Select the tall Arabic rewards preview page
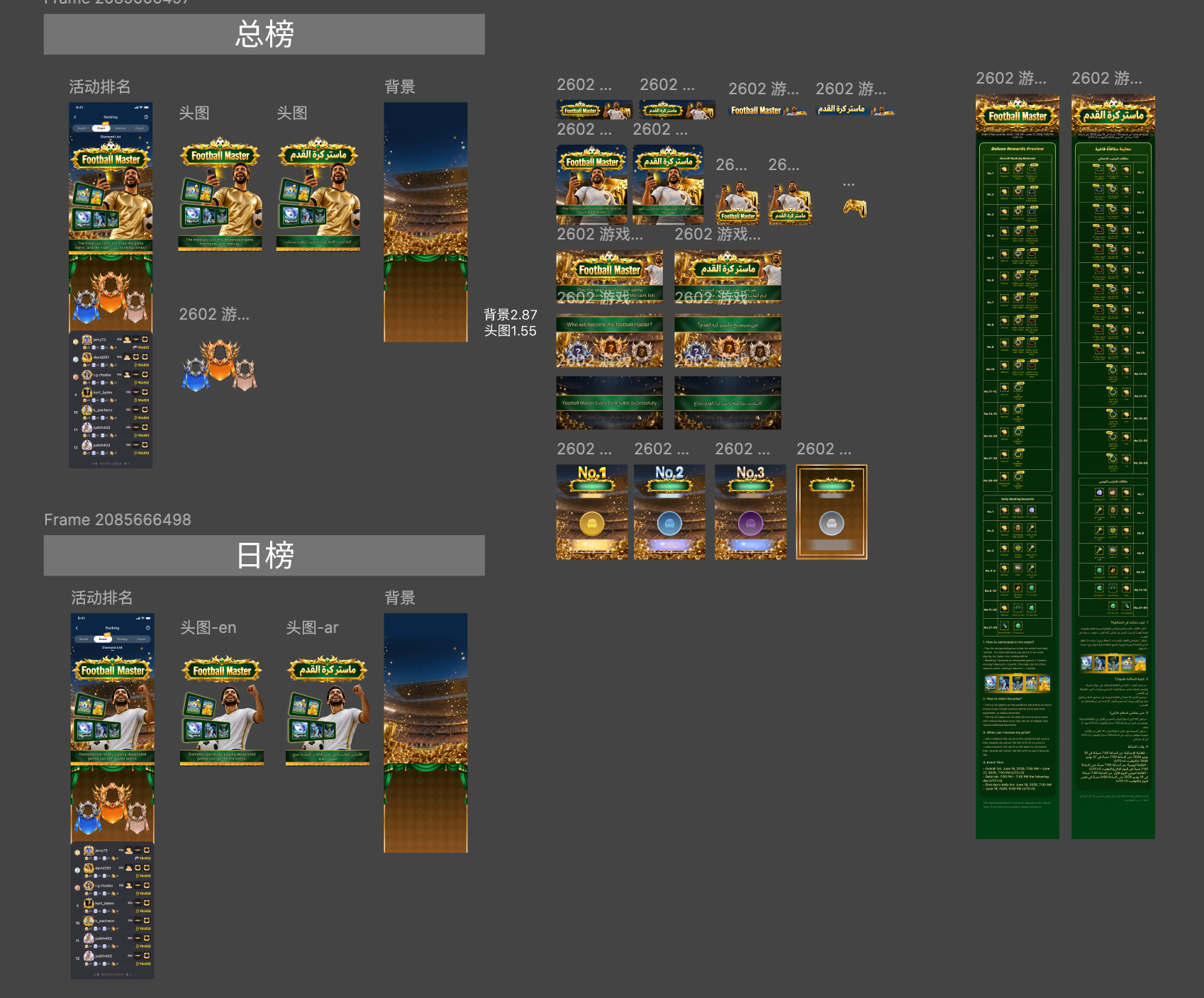The height and width of the screenshot is (998, 1204). tap(1113, 466)
